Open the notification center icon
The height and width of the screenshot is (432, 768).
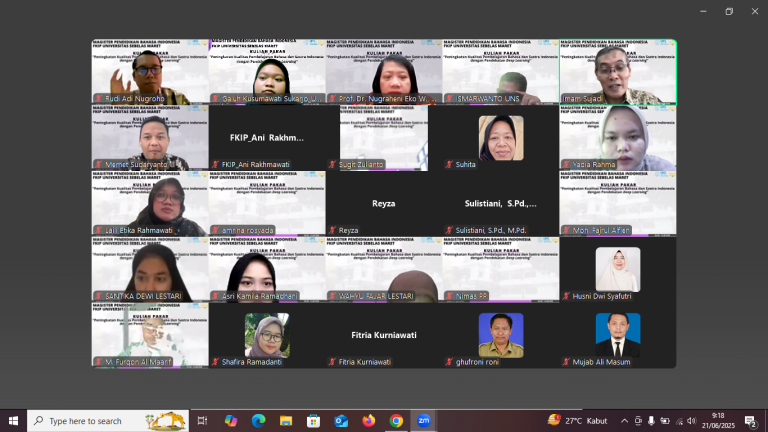pos(750,421)
